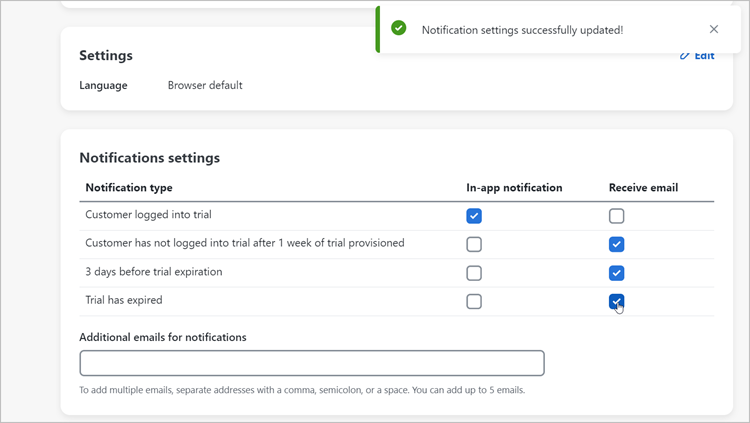The width and height of the screenshot is (750, 423).
Task: Click the green success checkmark icon
Action: [x=398, y=28]
